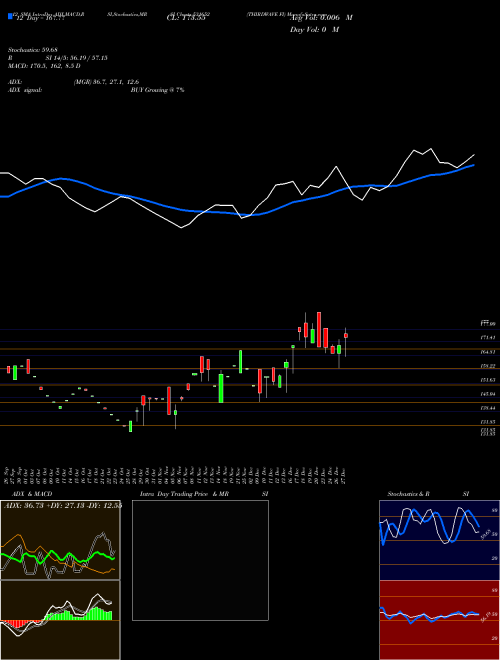The image size is (500, 660).
Task: Click the 'Avg Vol: 0.006 M' label
Action: pos(321,18)
